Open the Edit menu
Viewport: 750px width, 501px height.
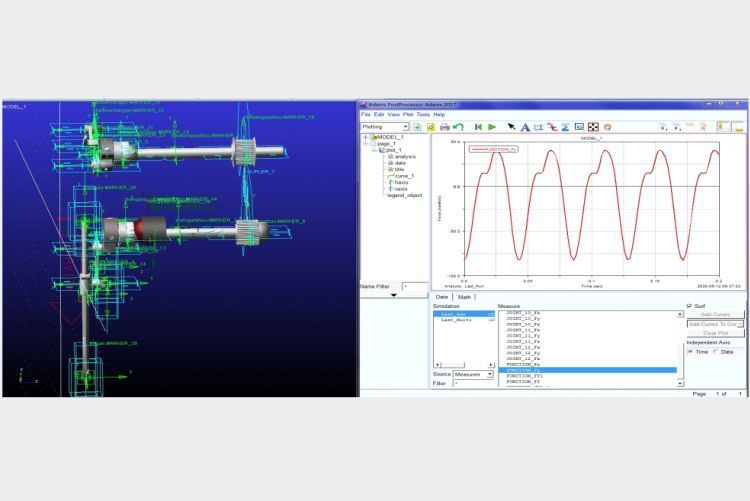pyautogui.click(x=379, y=115)
